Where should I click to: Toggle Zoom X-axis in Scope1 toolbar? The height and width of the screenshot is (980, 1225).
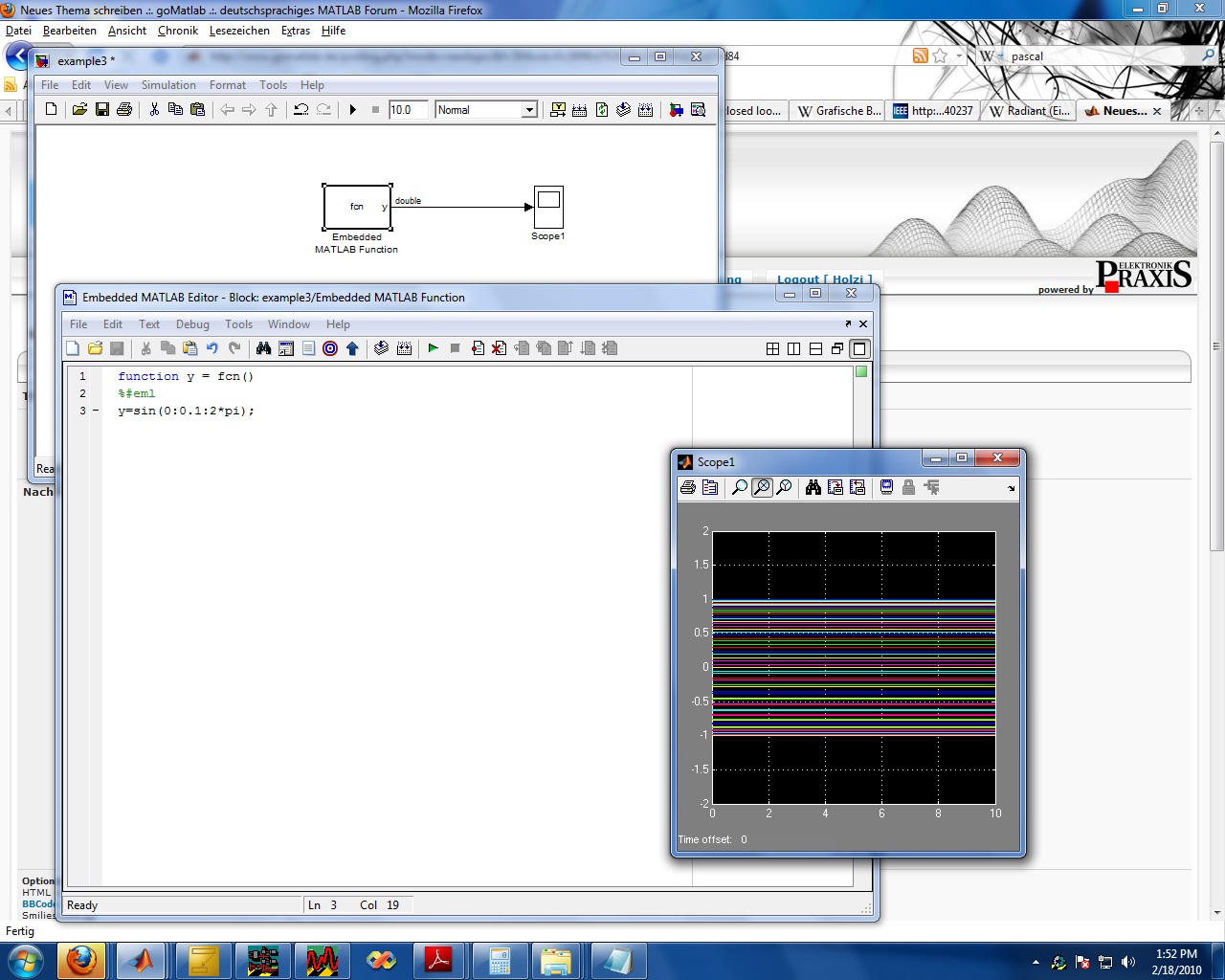tap(762, 488)
